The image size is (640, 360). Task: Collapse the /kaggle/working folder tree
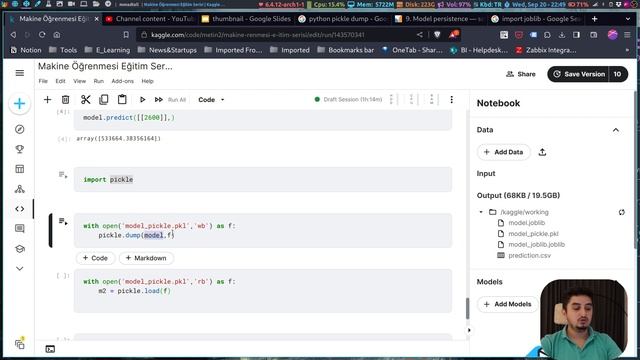coord(481,212)
